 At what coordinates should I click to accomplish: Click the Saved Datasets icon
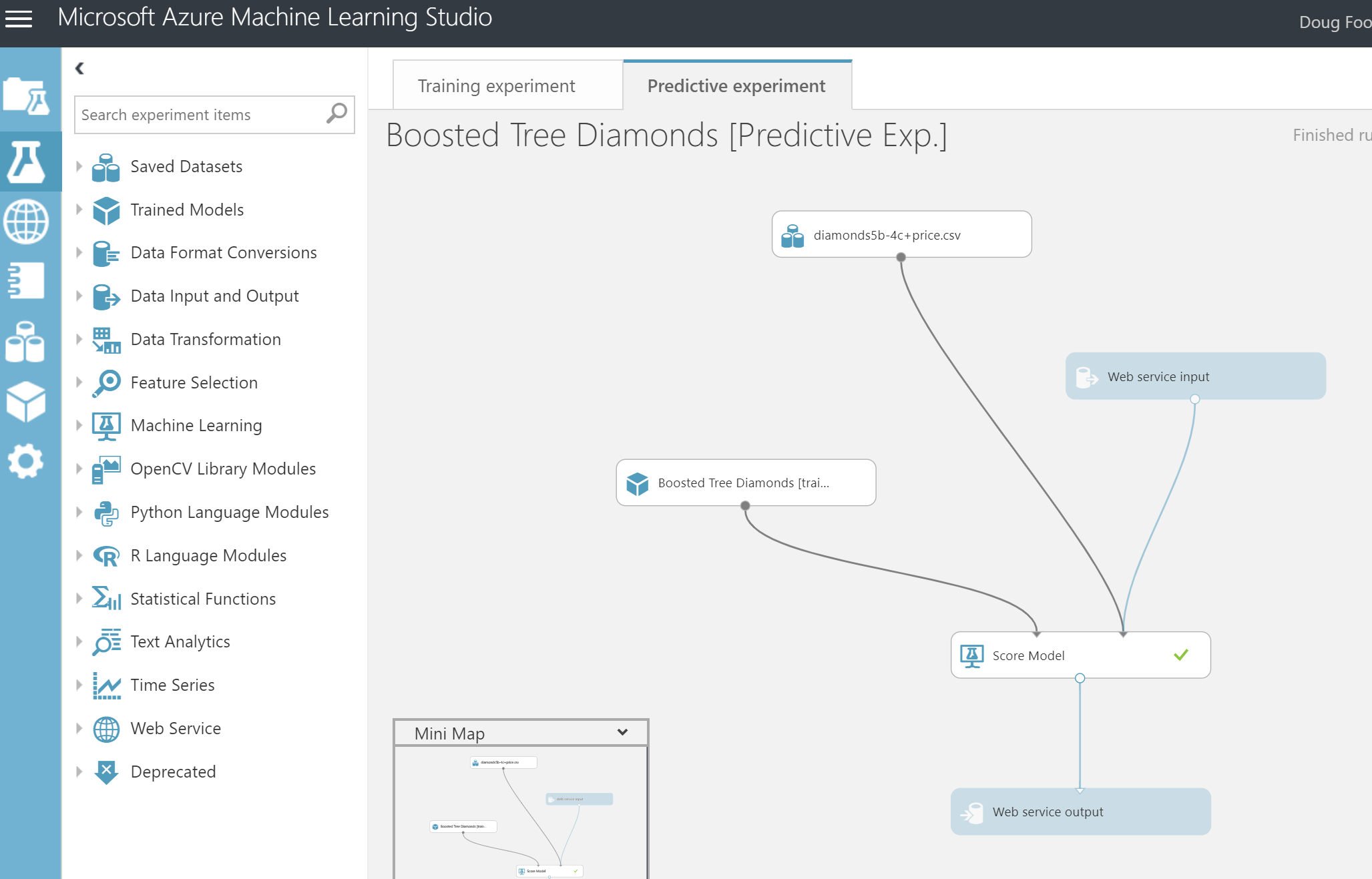[106, 167]
